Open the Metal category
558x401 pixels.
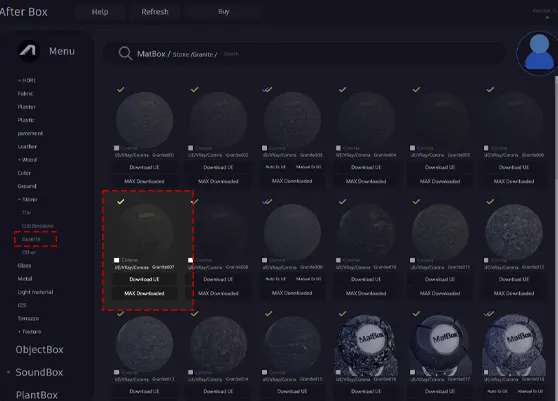coord(25,279)
